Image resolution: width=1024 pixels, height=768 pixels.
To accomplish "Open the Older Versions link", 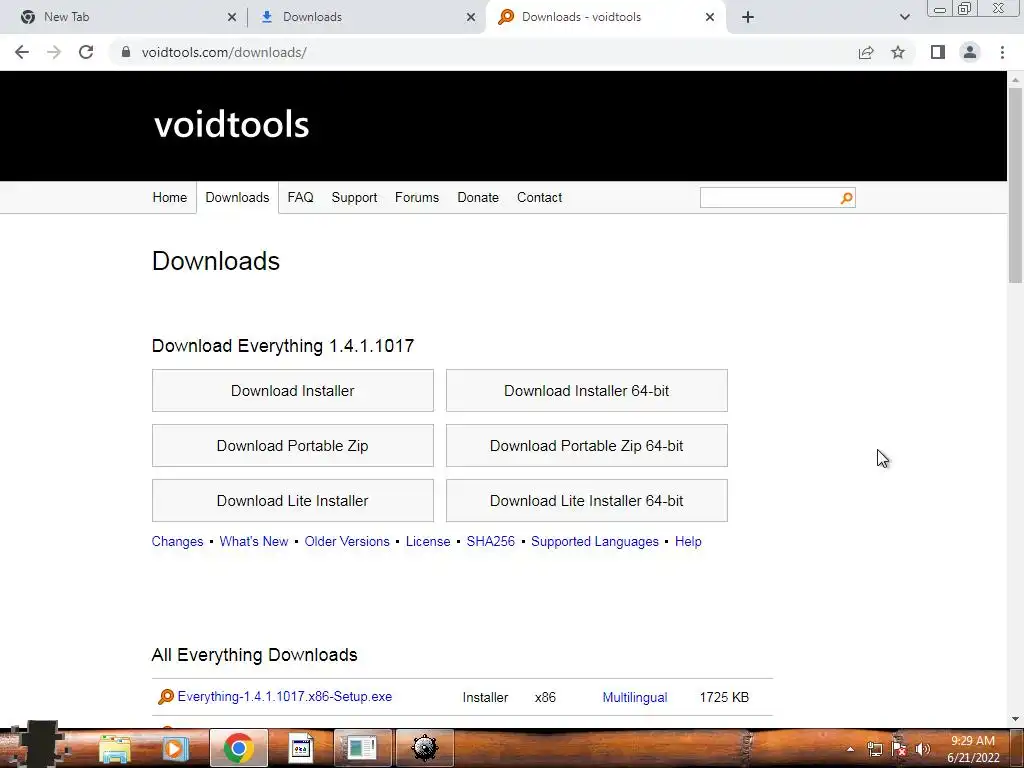I will pos(347,541).
